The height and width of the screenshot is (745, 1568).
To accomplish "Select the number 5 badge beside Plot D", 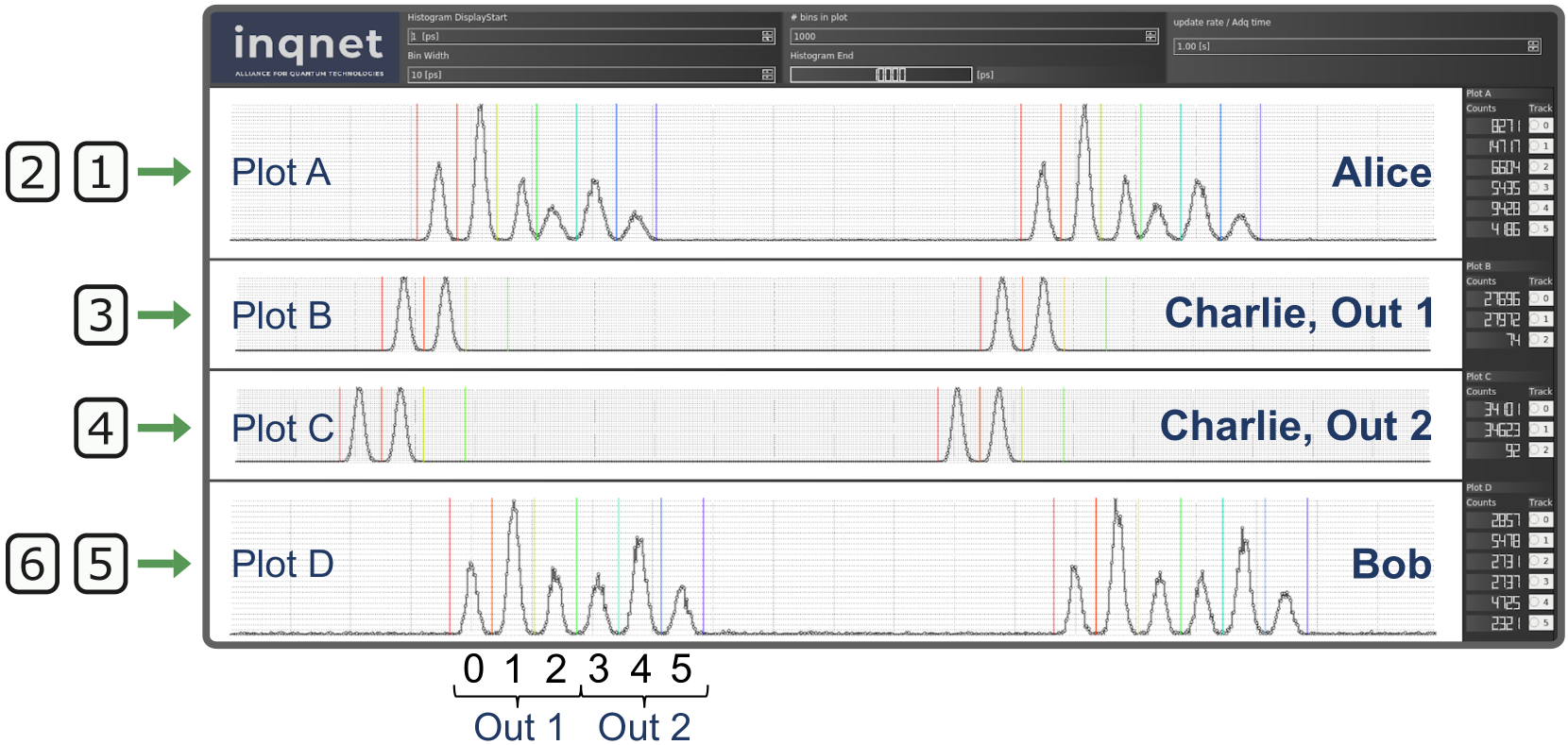I will point(100,564).
